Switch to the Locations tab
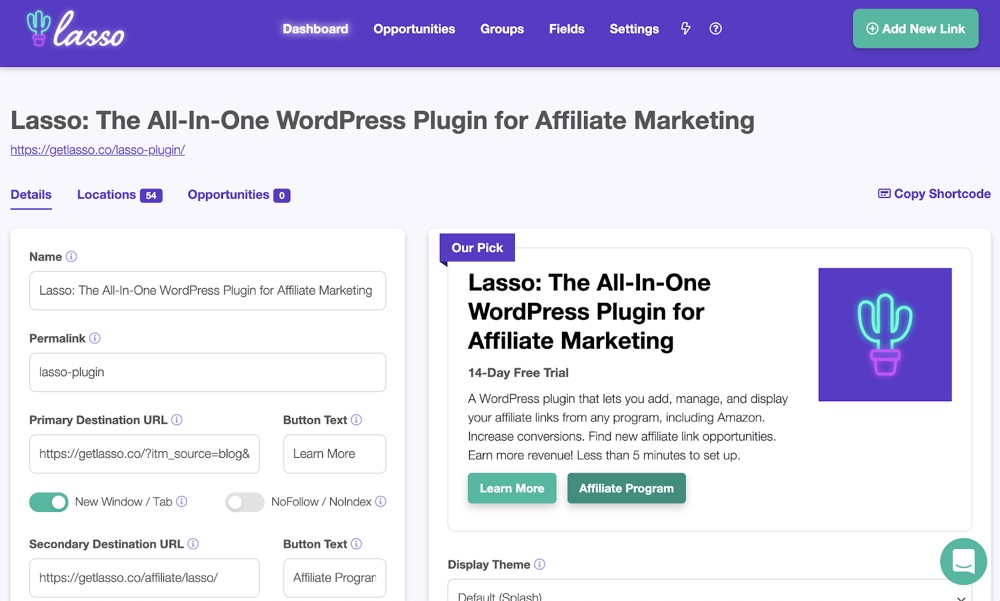1000x601 pixels. coord(120,195)
